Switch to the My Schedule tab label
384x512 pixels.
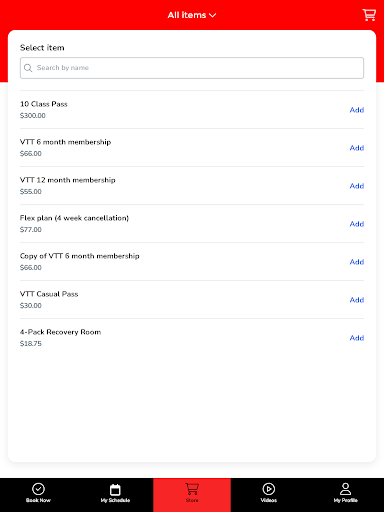115,500
